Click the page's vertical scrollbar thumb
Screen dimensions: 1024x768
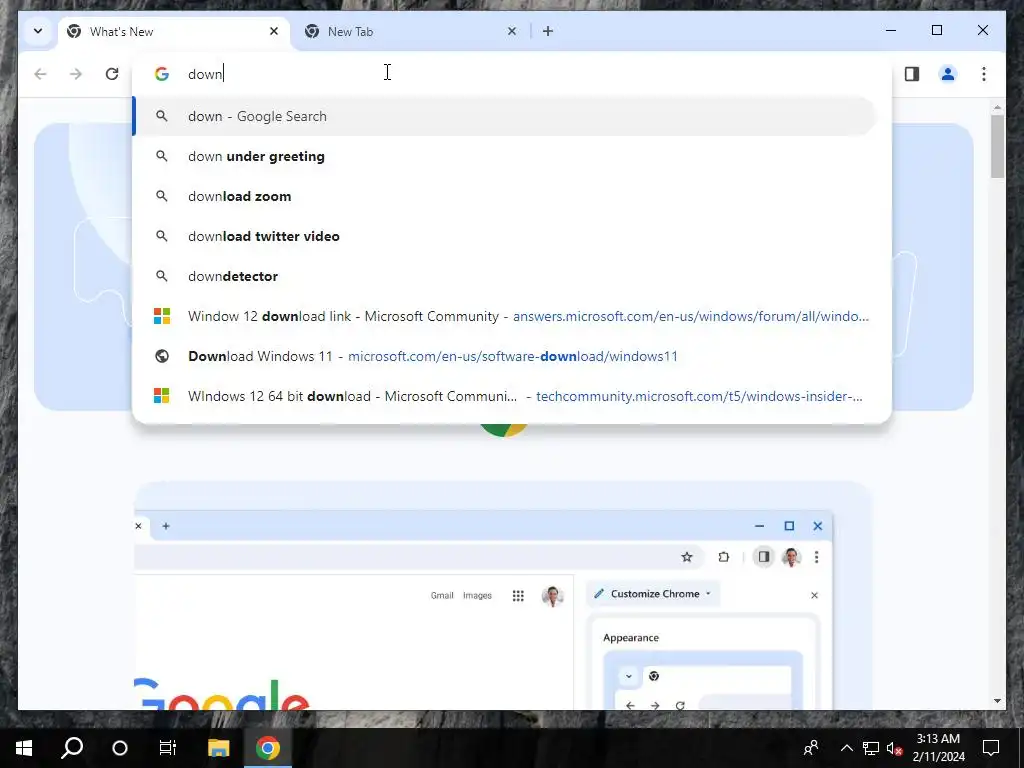pyautogui.click(x=997, y=146)
